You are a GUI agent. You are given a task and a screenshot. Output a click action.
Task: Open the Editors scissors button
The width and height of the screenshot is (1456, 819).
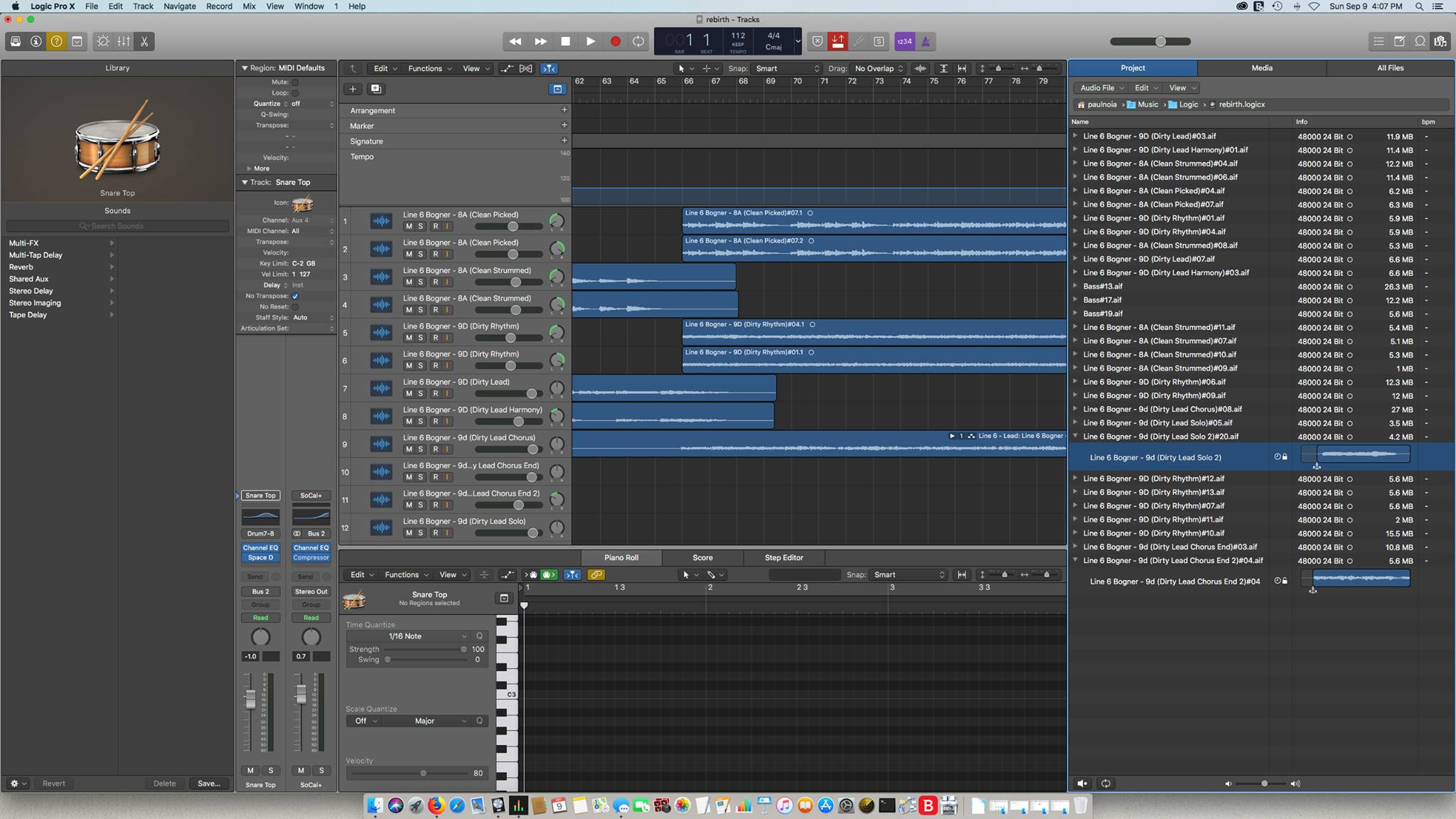pyautogui.click(x=144, y=41)
